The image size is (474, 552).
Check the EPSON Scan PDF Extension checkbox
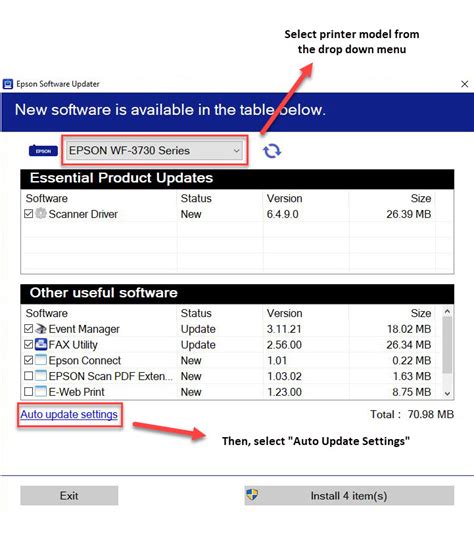(29, 376)
